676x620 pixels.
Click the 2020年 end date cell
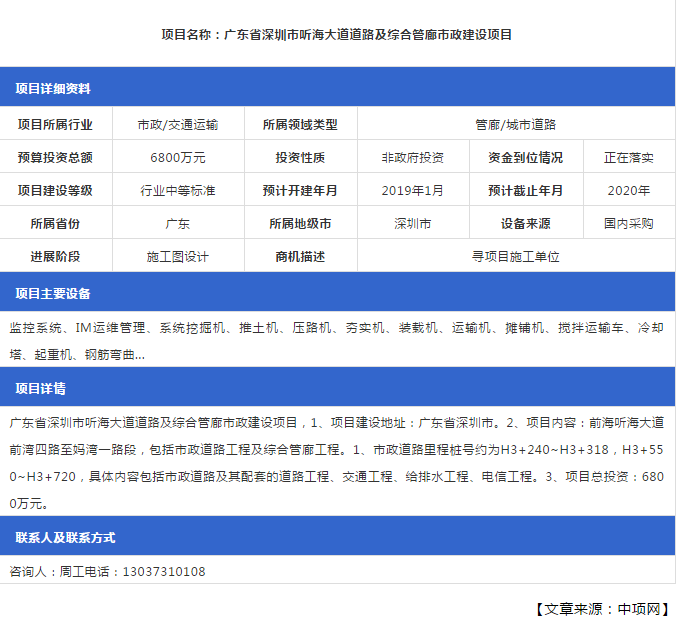coord(628,190)
